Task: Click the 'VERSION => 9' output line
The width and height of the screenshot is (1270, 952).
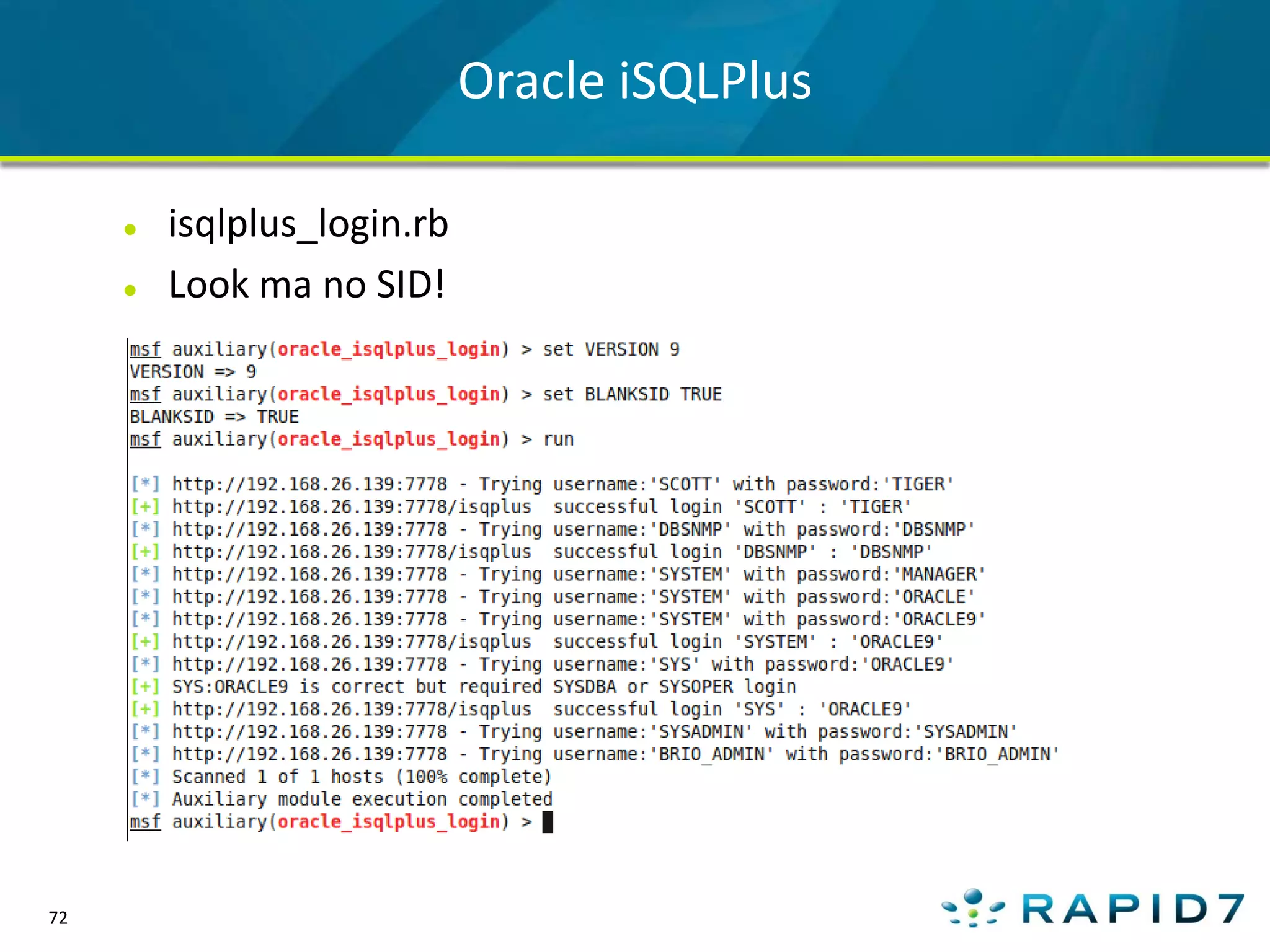Action: [193, 372]
